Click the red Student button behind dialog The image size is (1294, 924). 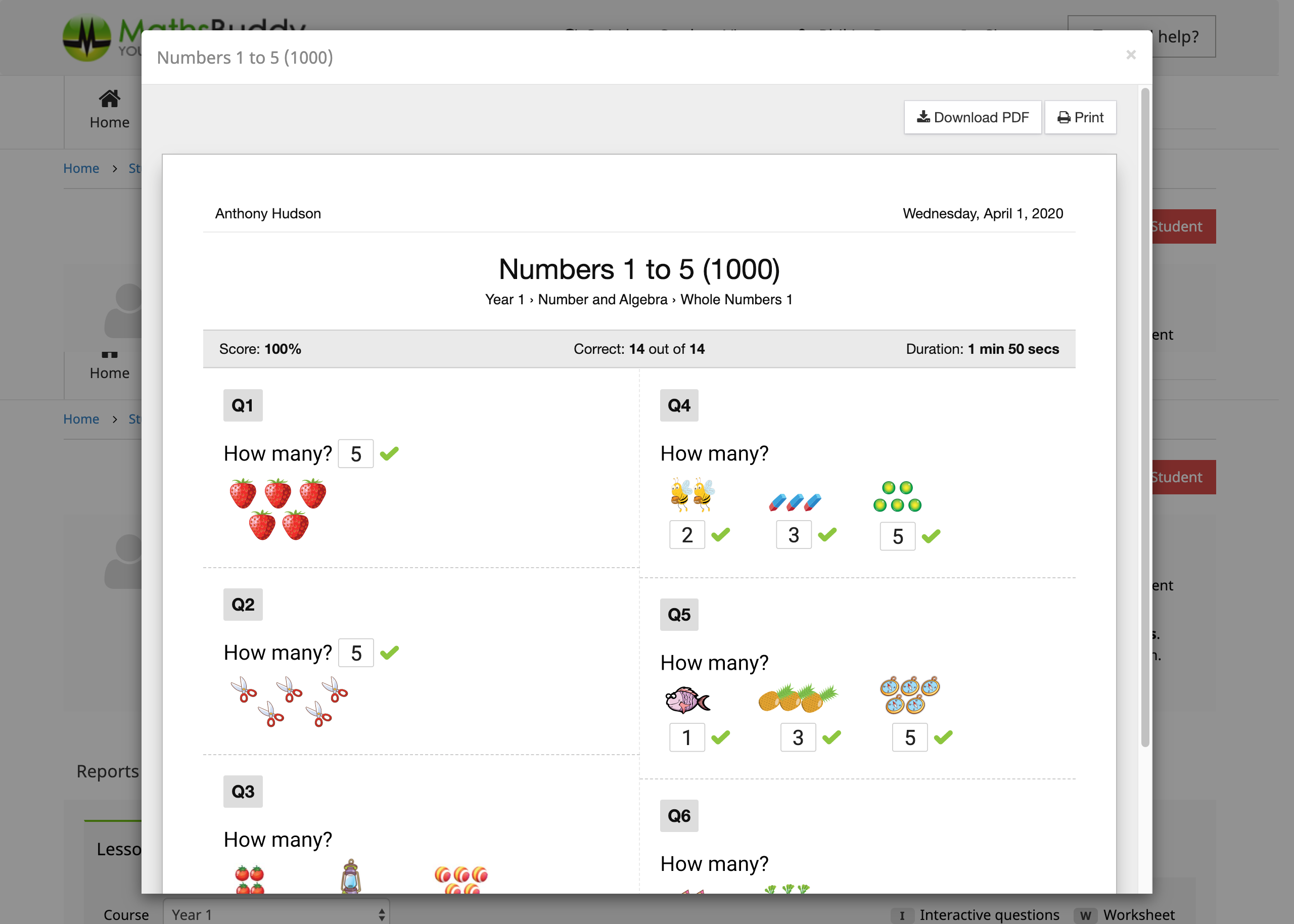(x=1184, y=226)
